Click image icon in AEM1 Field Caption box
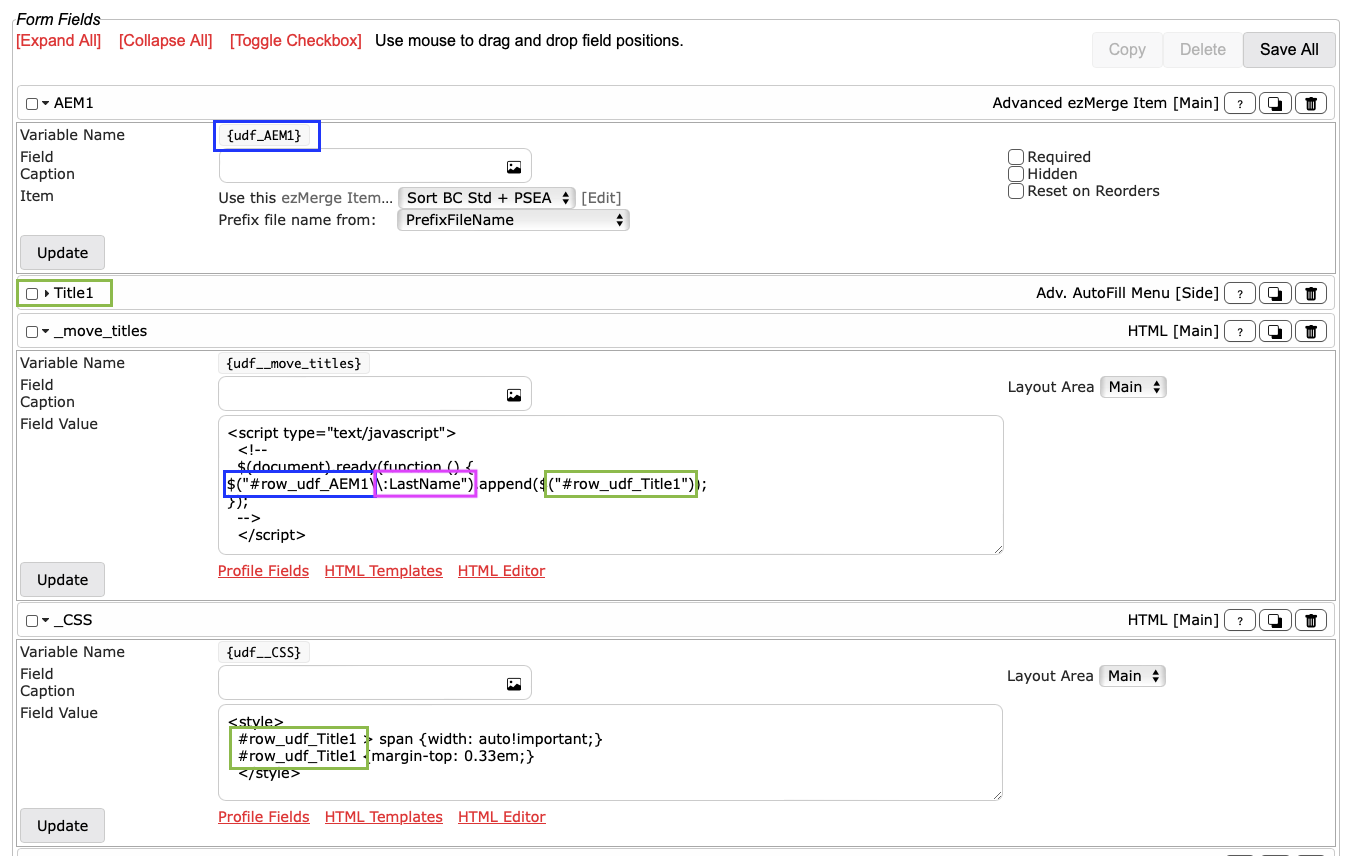The image size is (1352, 856). (514, 167)
